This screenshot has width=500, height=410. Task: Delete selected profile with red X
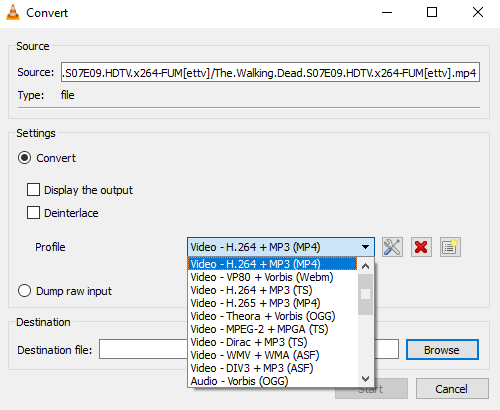421,247
